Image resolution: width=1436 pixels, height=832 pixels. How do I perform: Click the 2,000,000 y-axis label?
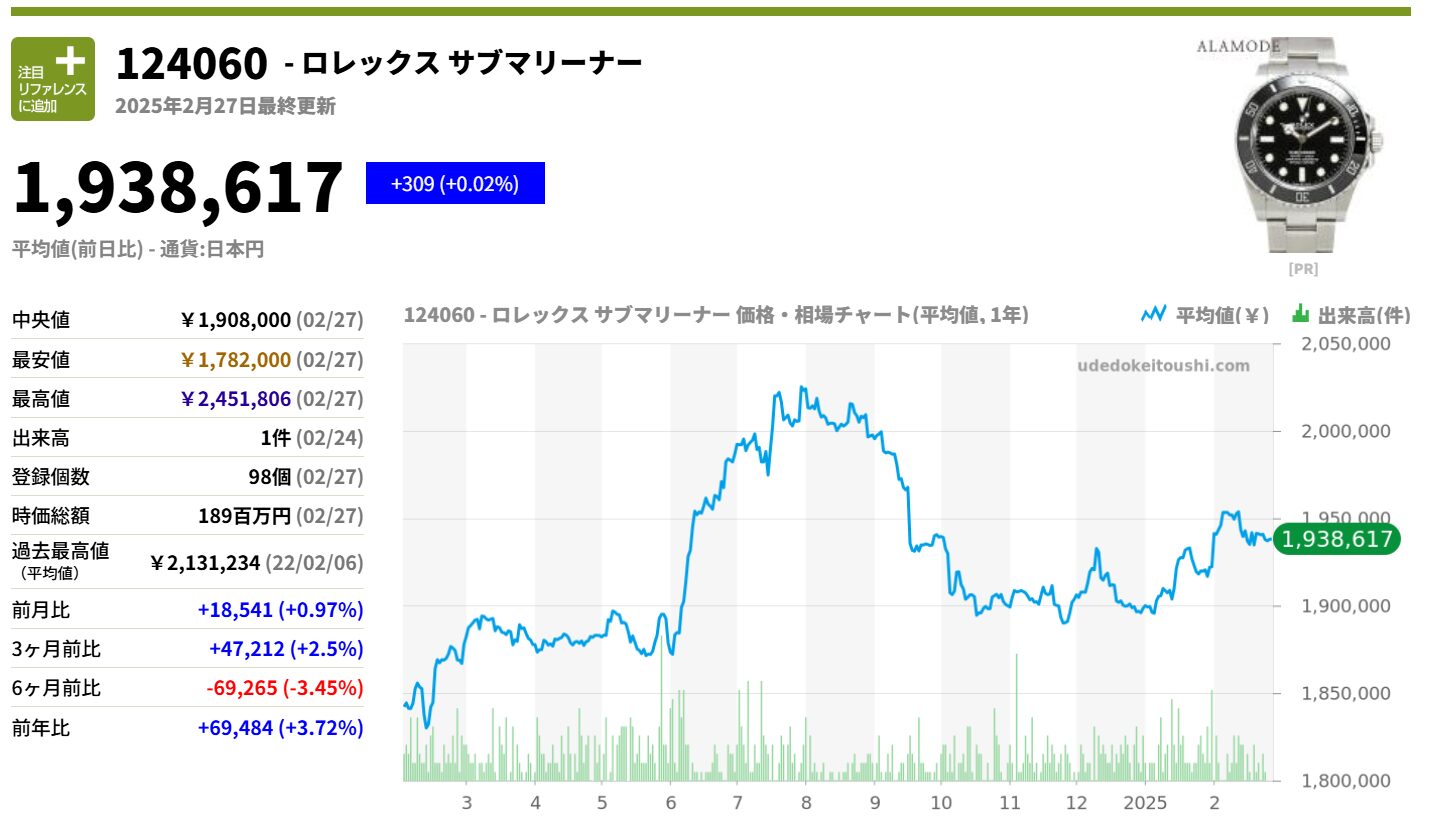click(x=1340, y=431)
